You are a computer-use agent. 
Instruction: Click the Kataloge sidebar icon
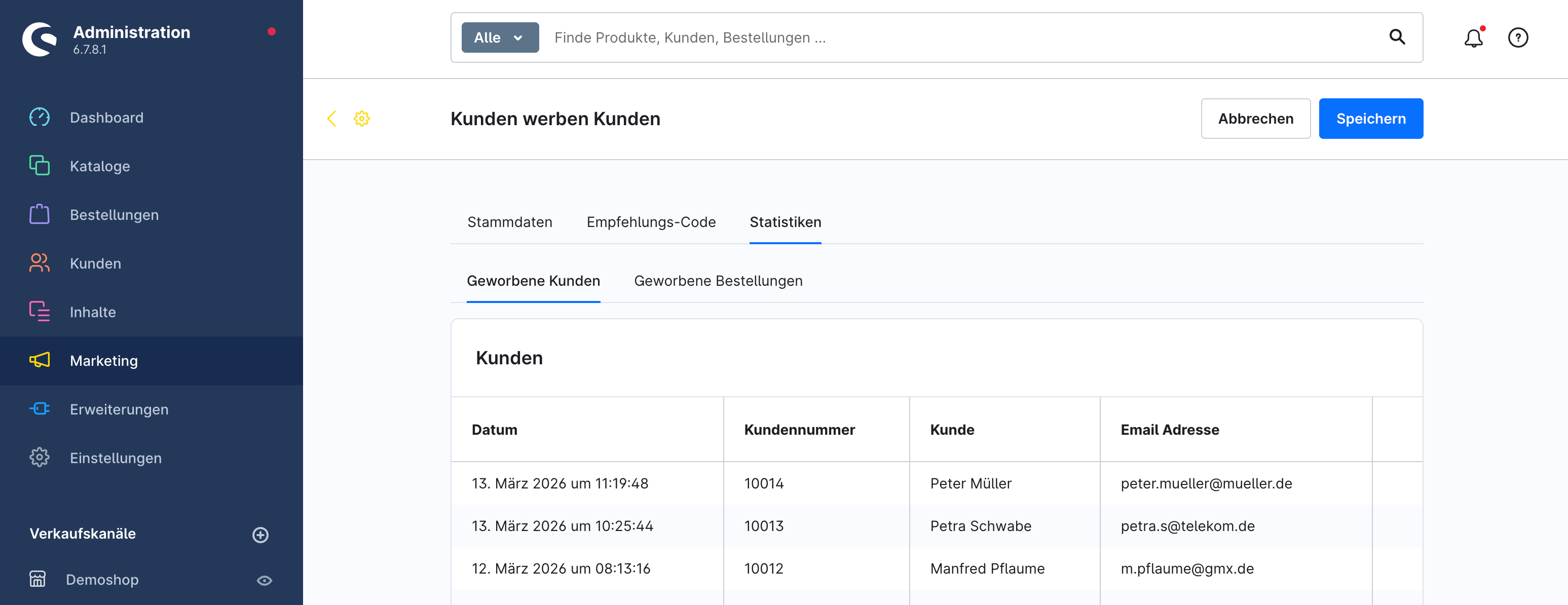[x=40, y=166]
